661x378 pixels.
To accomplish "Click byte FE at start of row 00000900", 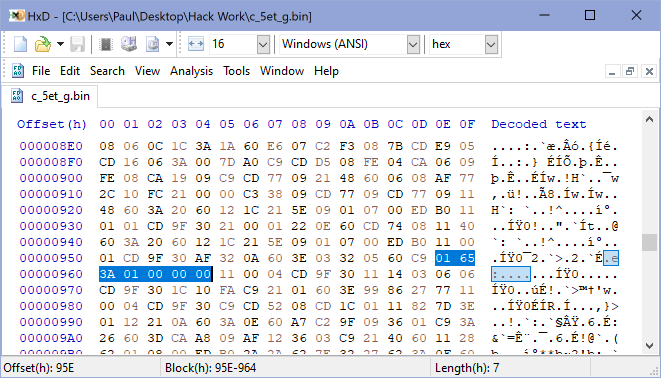I will [x=107, y=178].
